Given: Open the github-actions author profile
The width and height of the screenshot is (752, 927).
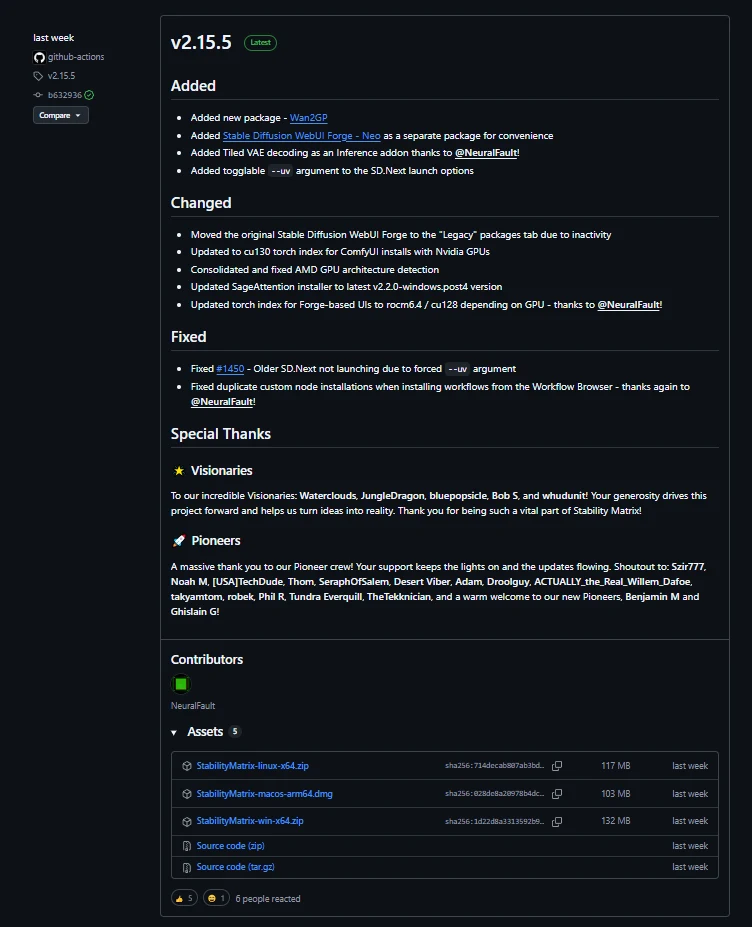Looking at the screenshot, I should click(76, 57).
